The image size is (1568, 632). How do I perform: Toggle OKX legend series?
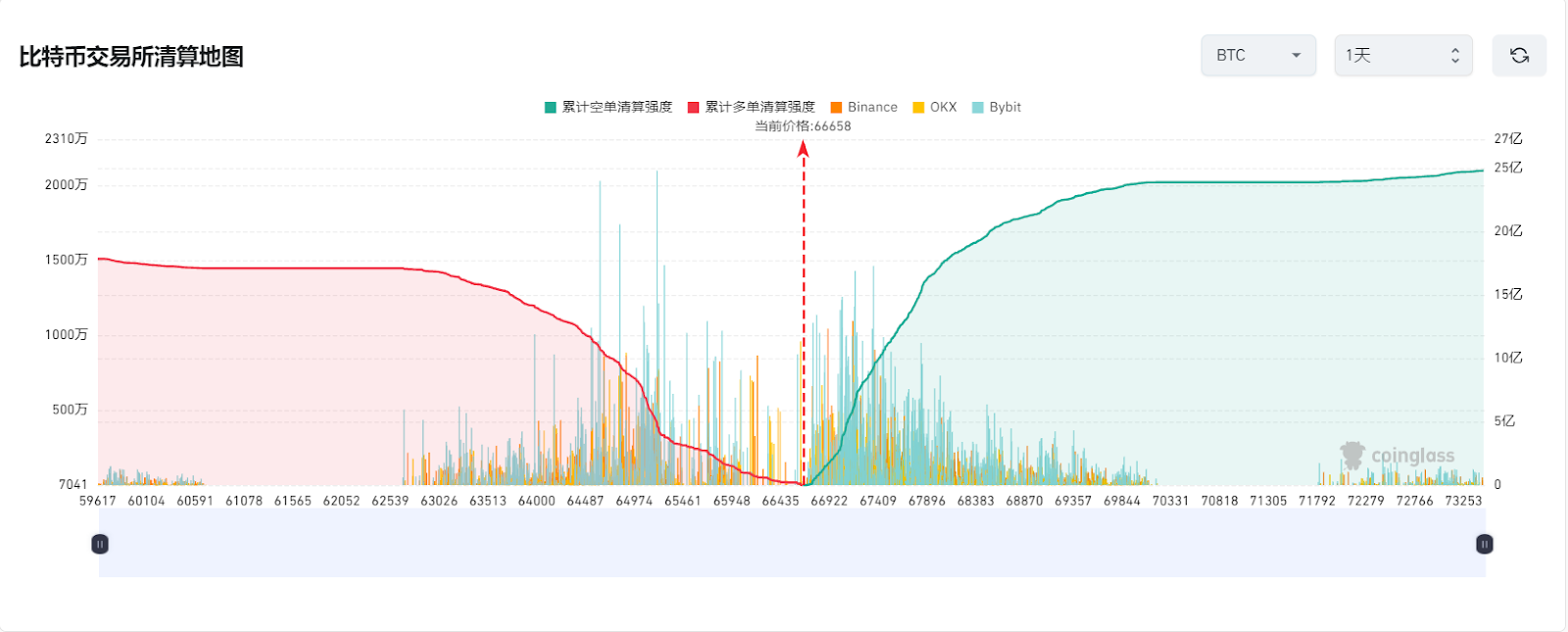(935, 107)
